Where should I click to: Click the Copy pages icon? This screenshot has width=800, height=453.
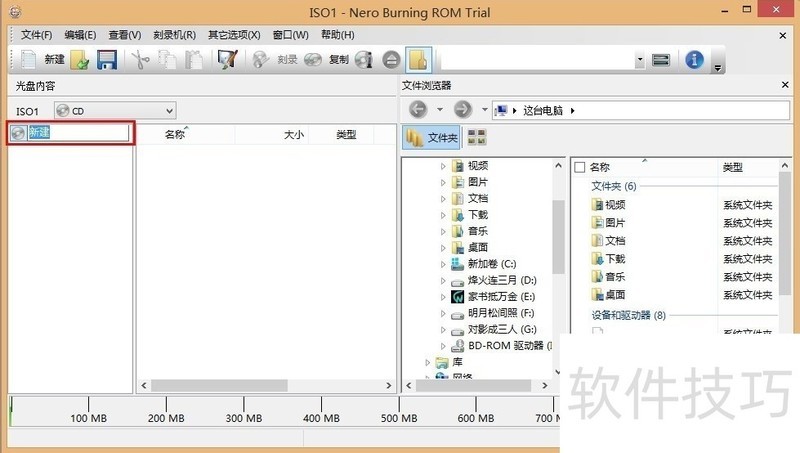tap(167, 60)
